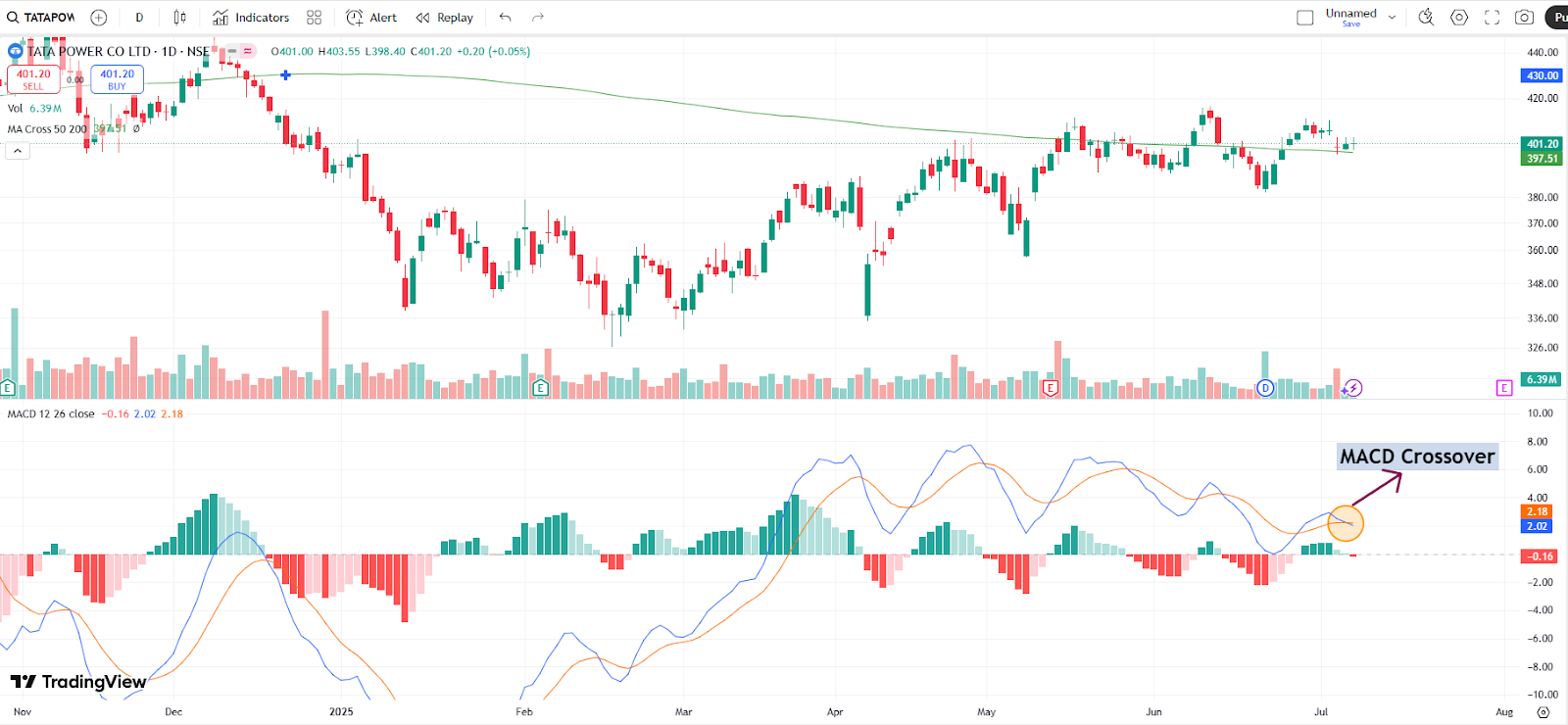1568x725 pixels.
Task: Toggle the pink approximately-equal icon beside title
Action: tap(248, 51)
